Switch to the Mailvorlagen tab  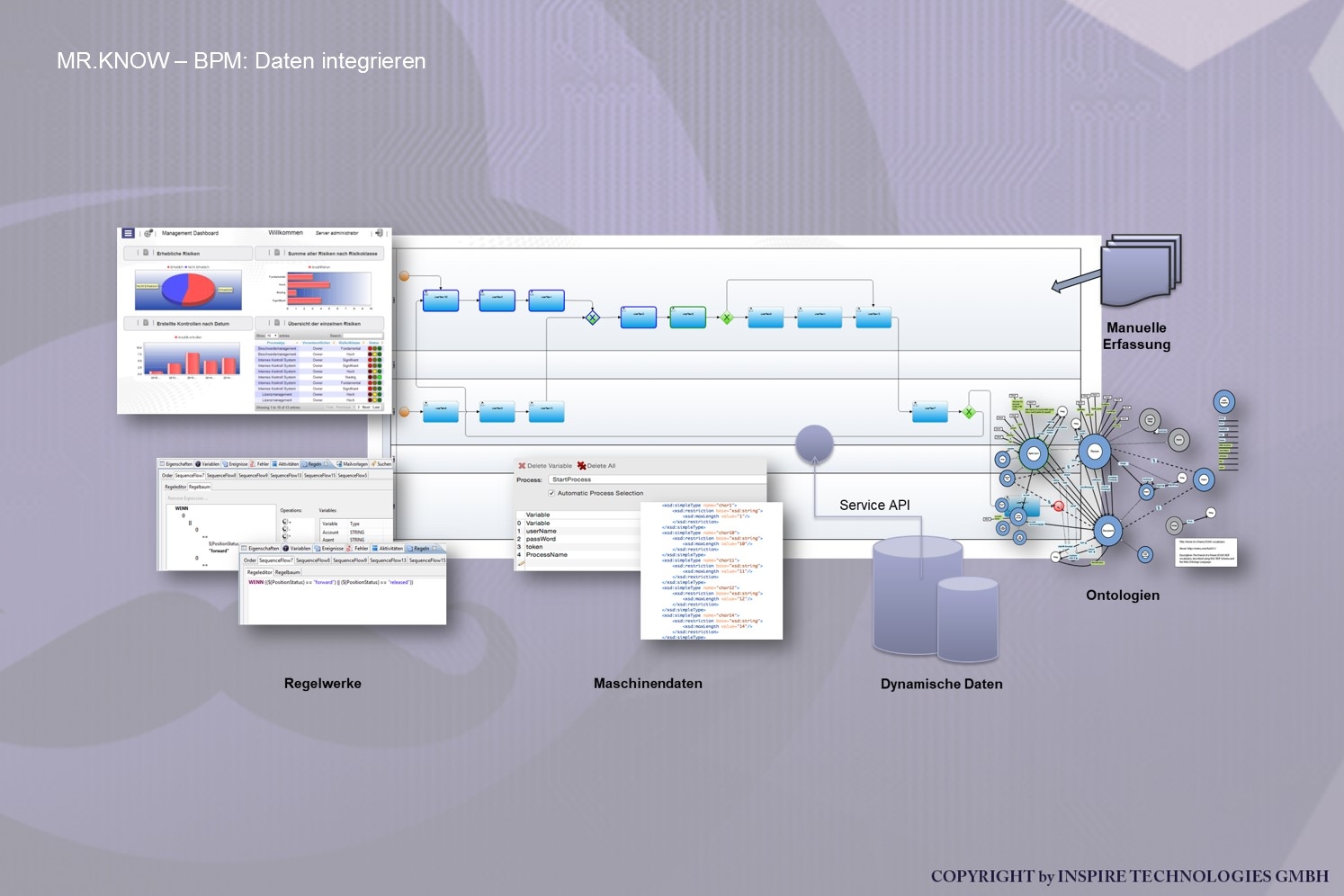pyautogui.click(x=352, y=464)
